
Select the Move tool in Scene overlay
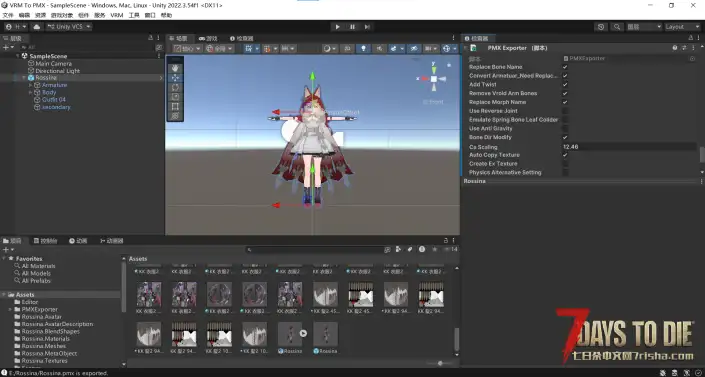pos(175,78)
